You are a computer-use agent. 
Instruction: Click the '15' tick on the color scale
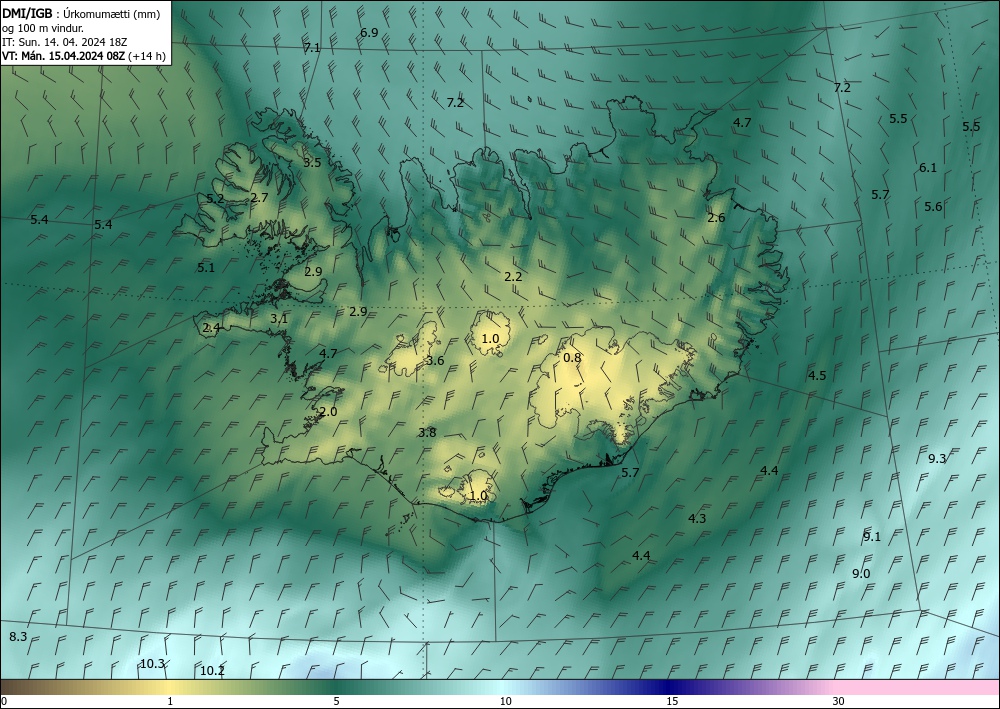672,701
